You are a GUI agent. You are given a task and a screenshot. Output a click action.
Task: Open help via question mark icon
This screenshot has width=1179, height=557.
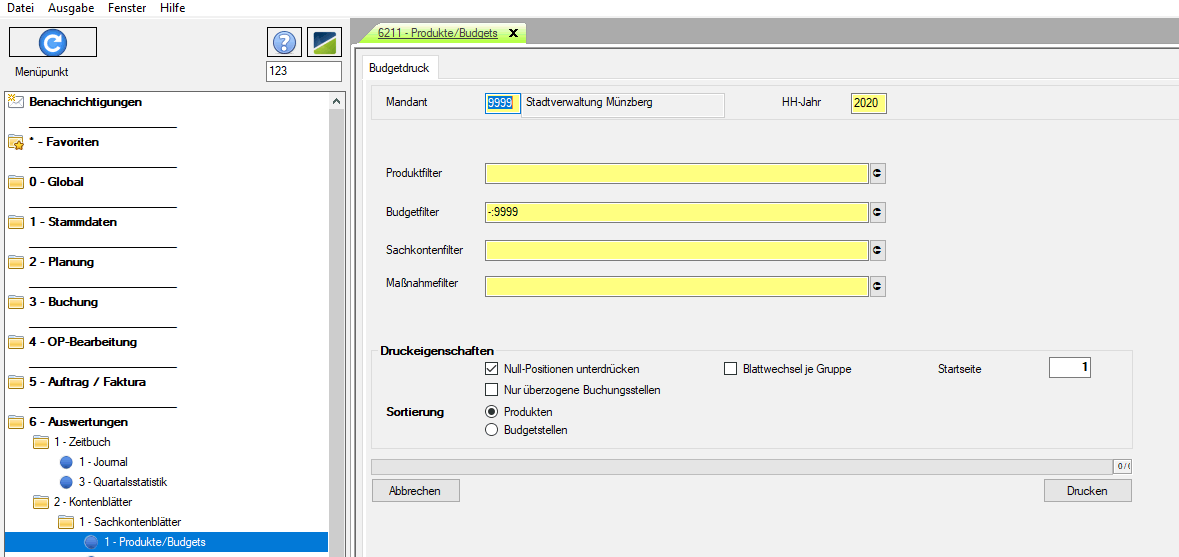click(x=284, y=42)
